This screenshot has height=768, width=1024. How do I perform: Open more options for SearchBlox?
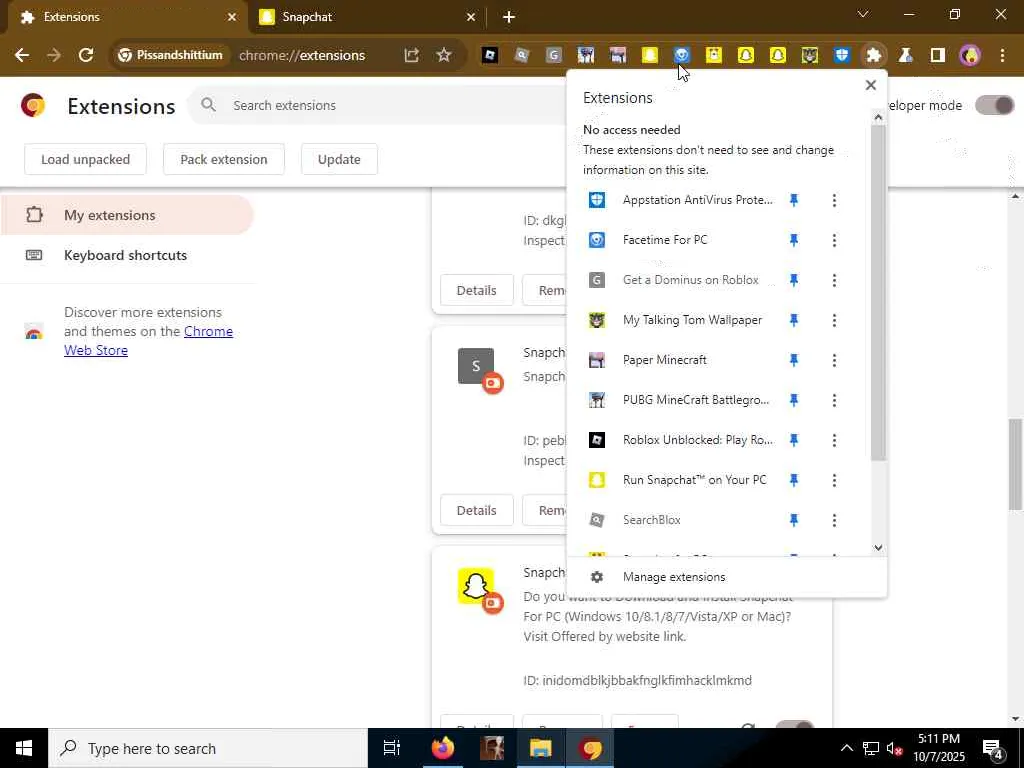[834, 520]
